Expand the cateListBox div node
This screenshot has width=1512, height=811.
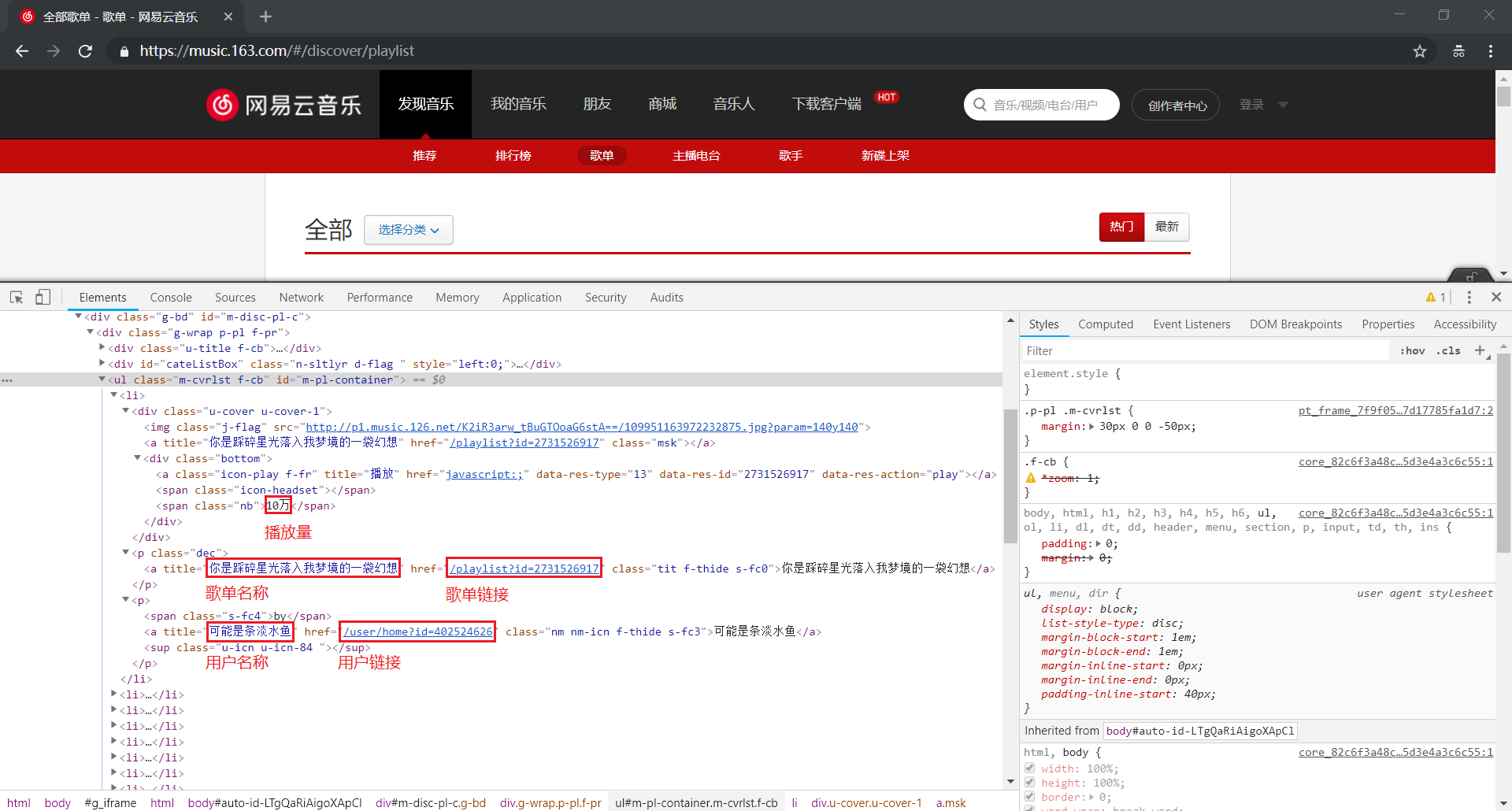(x=102, y=363)
